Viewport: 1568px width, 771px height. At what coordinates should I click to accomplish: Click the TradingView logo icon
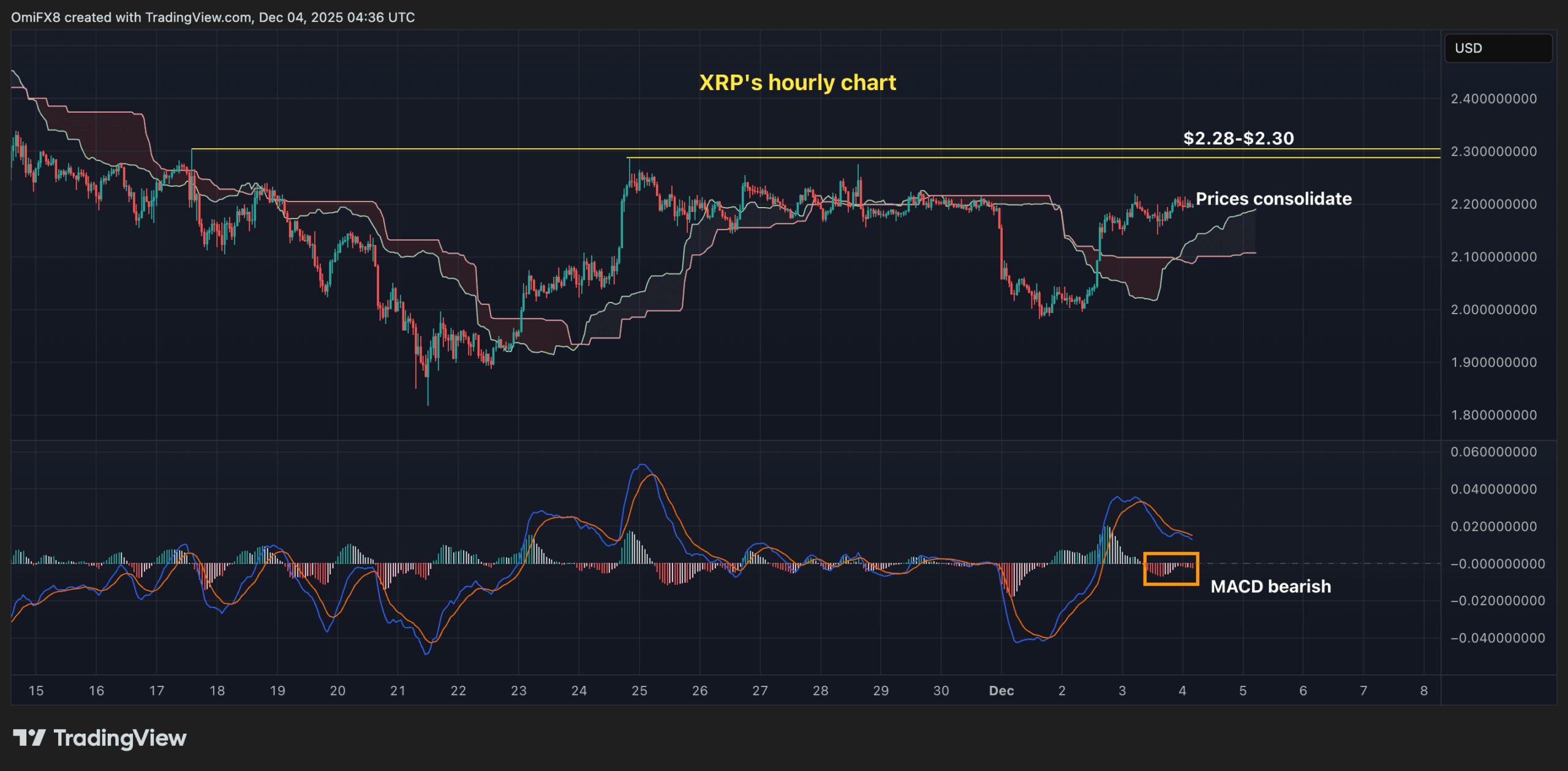coord(29,737)
